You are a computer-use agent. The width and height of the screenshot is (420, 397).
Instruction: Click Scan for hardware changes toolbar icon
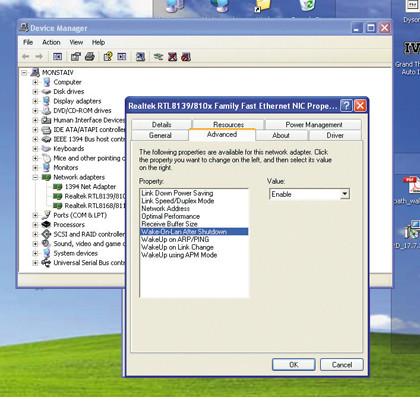tap(141, 57)
